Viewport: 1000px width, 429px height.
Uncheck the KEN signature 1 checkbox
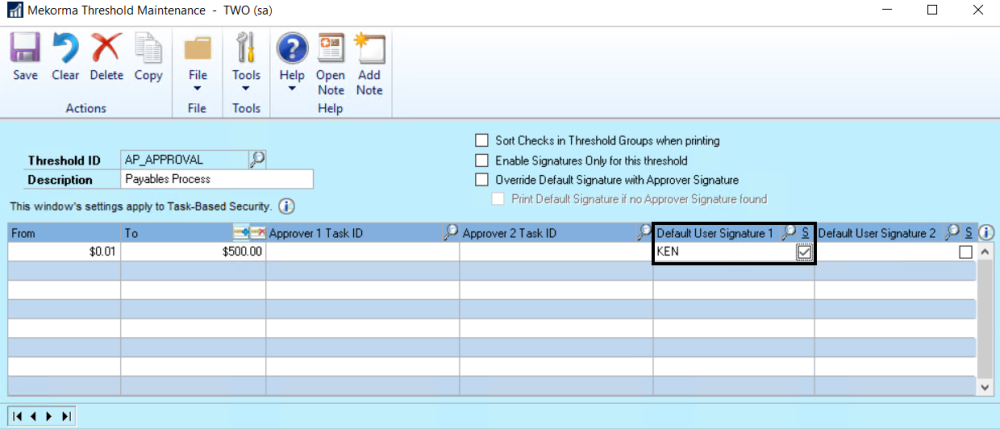pyautogui.click(x=804, y=252)
